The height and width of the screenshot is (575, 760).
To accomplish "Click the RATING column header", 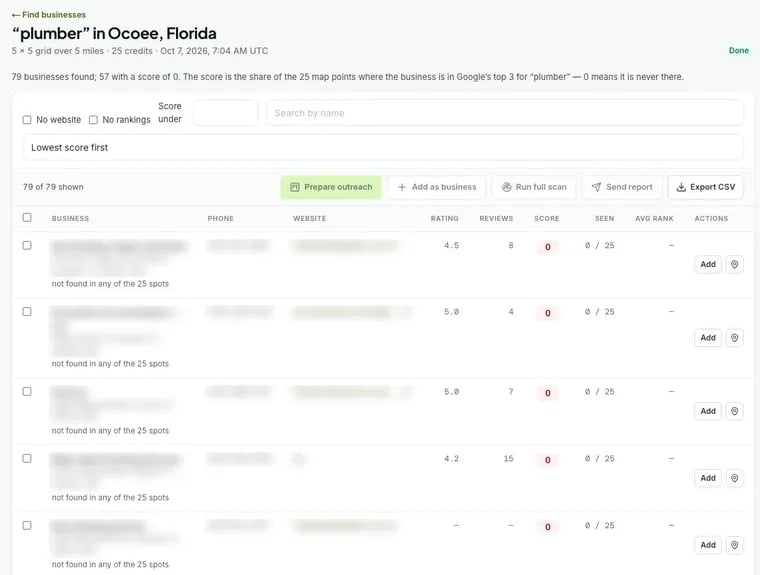I will (444, 219).
